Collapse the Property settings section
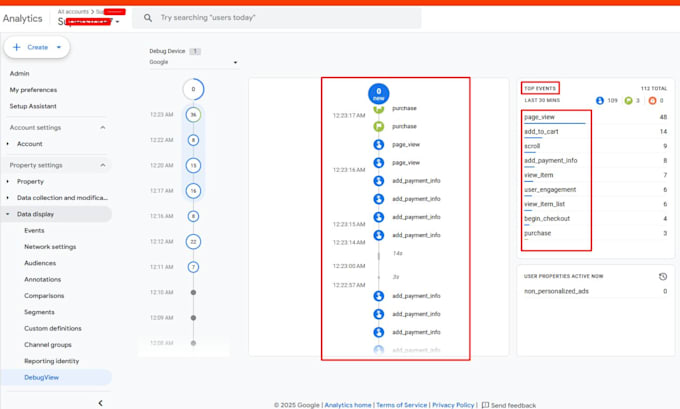Viewport: 680px width, 409px height. [x=103, y=165]
